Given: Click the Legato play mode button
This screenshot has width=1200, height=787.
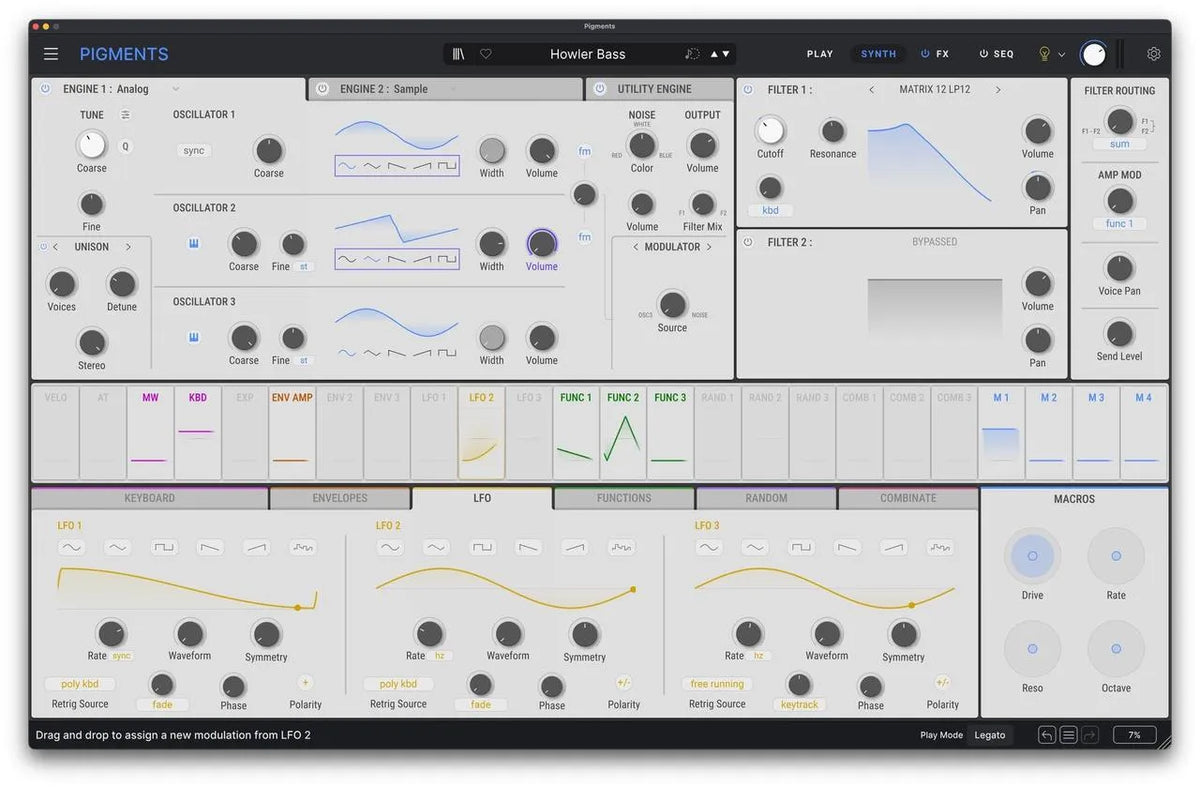Looking at the screenshot, I should pos(989,734).
